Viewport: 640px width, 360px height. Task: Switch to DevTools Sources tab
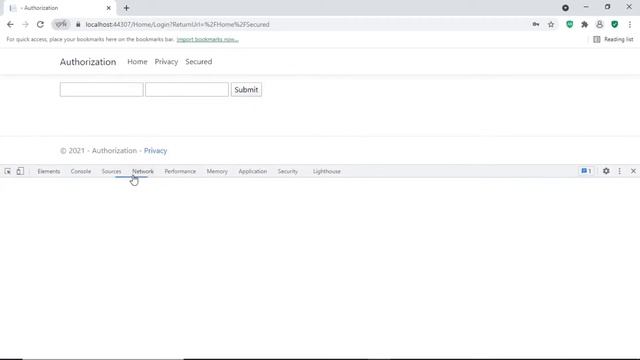click(111, 171)
